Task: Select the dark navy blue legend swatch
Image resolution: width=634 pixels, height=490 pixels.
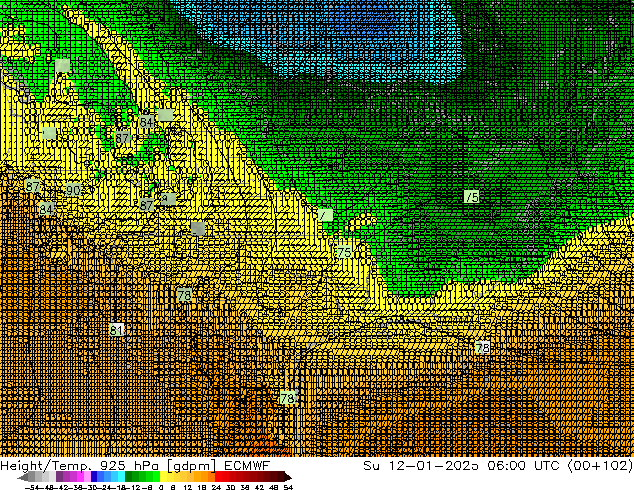Action: pyautogui.click(x=94, y=476)
